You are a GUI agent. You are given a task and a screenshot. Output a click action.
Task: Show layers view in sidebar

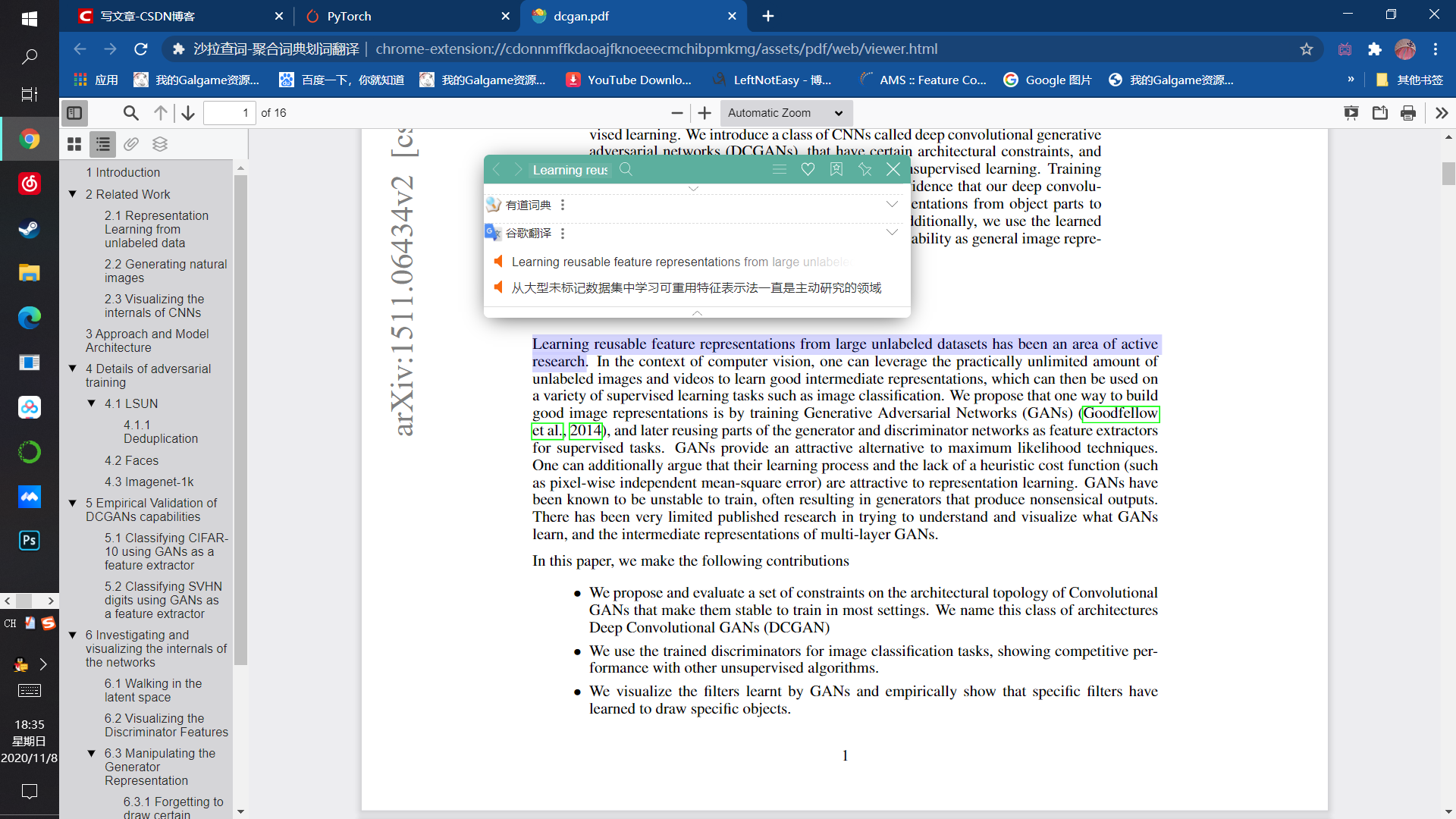point(160,144)
